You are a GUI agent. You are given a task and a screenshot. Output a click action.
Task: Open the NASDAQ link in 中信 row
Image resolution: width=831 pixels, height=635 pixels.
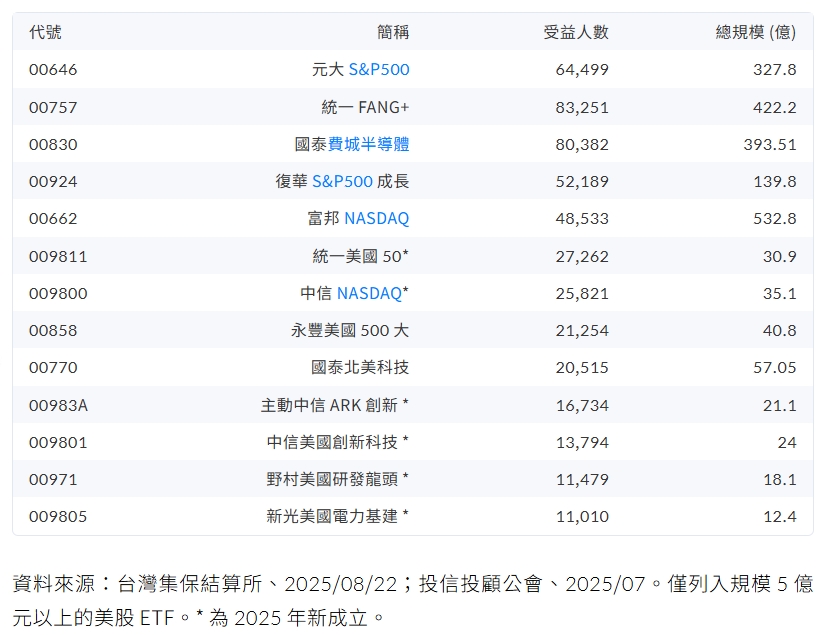369,293
